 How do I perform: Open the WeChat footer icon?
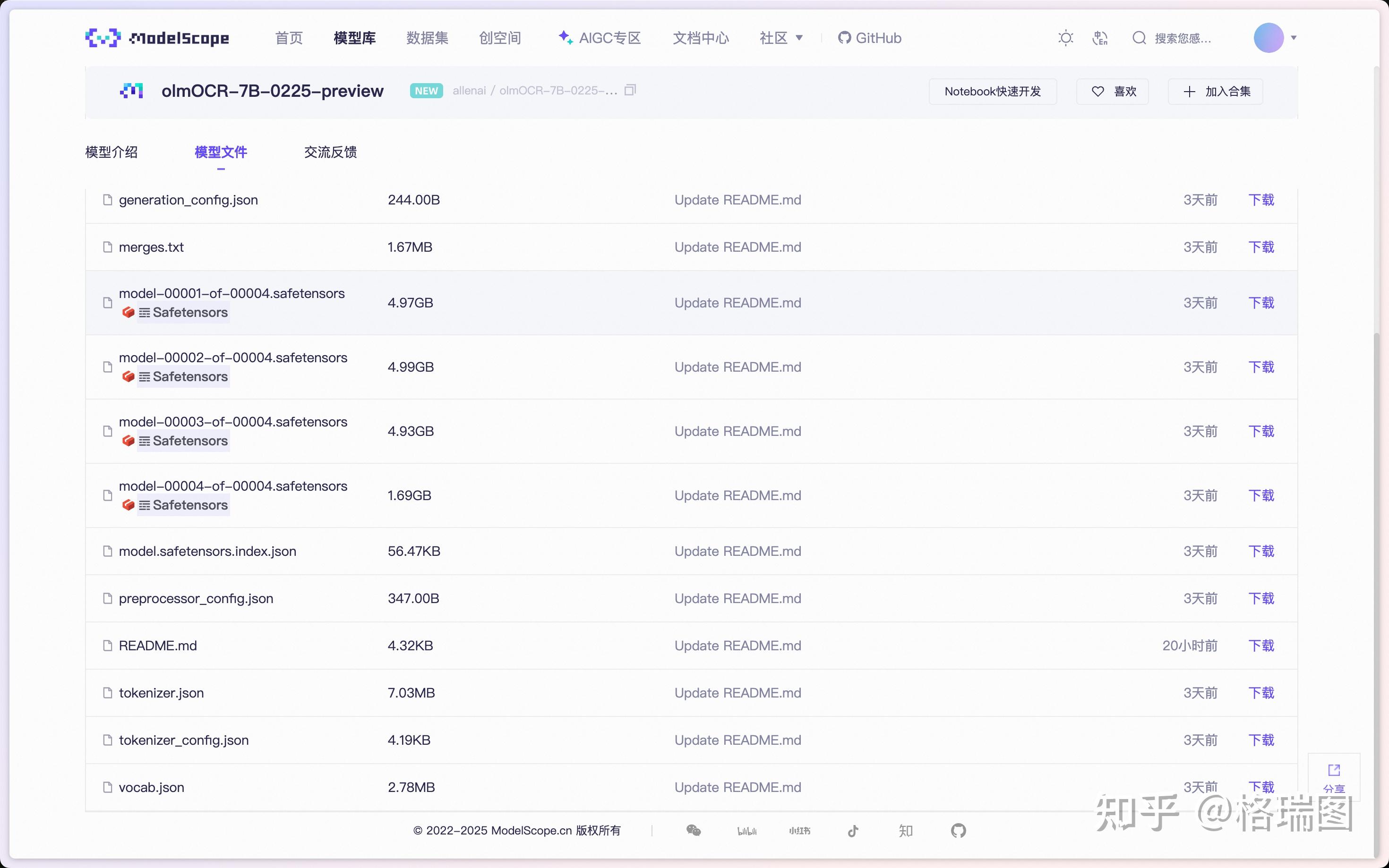693,830
